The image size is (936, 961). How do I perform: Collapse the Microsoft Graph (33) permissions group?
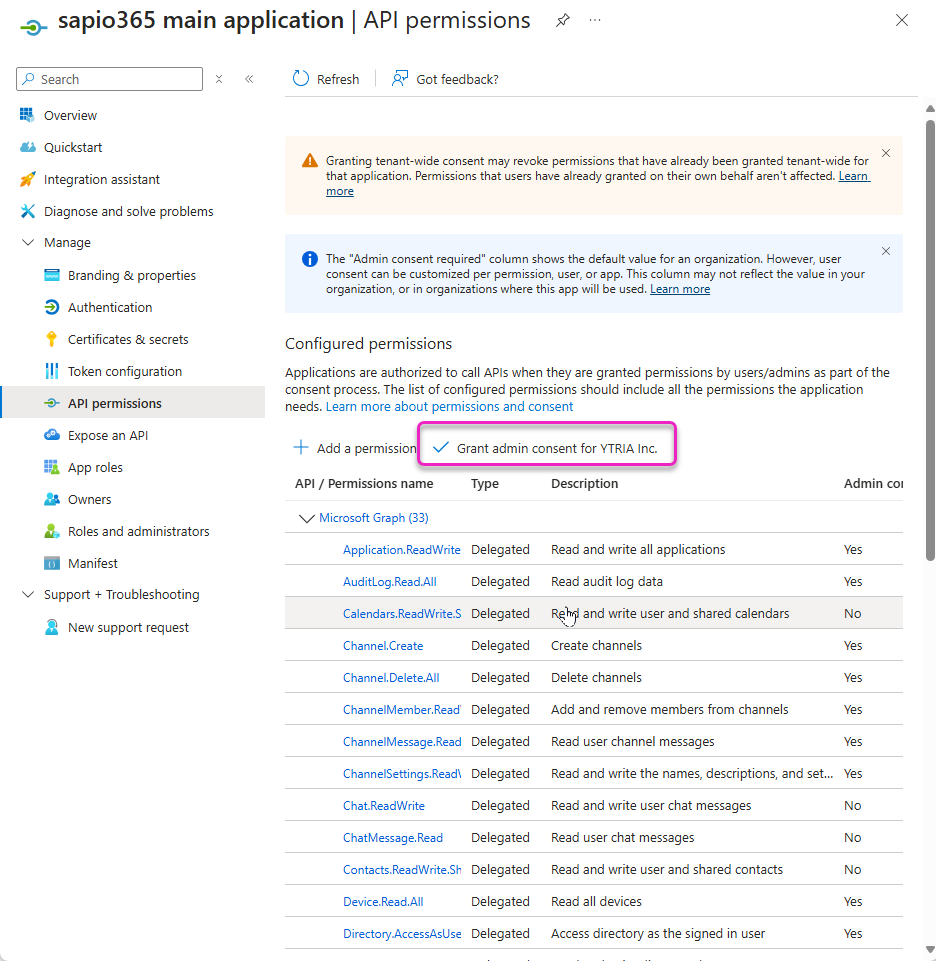[306, 518]
